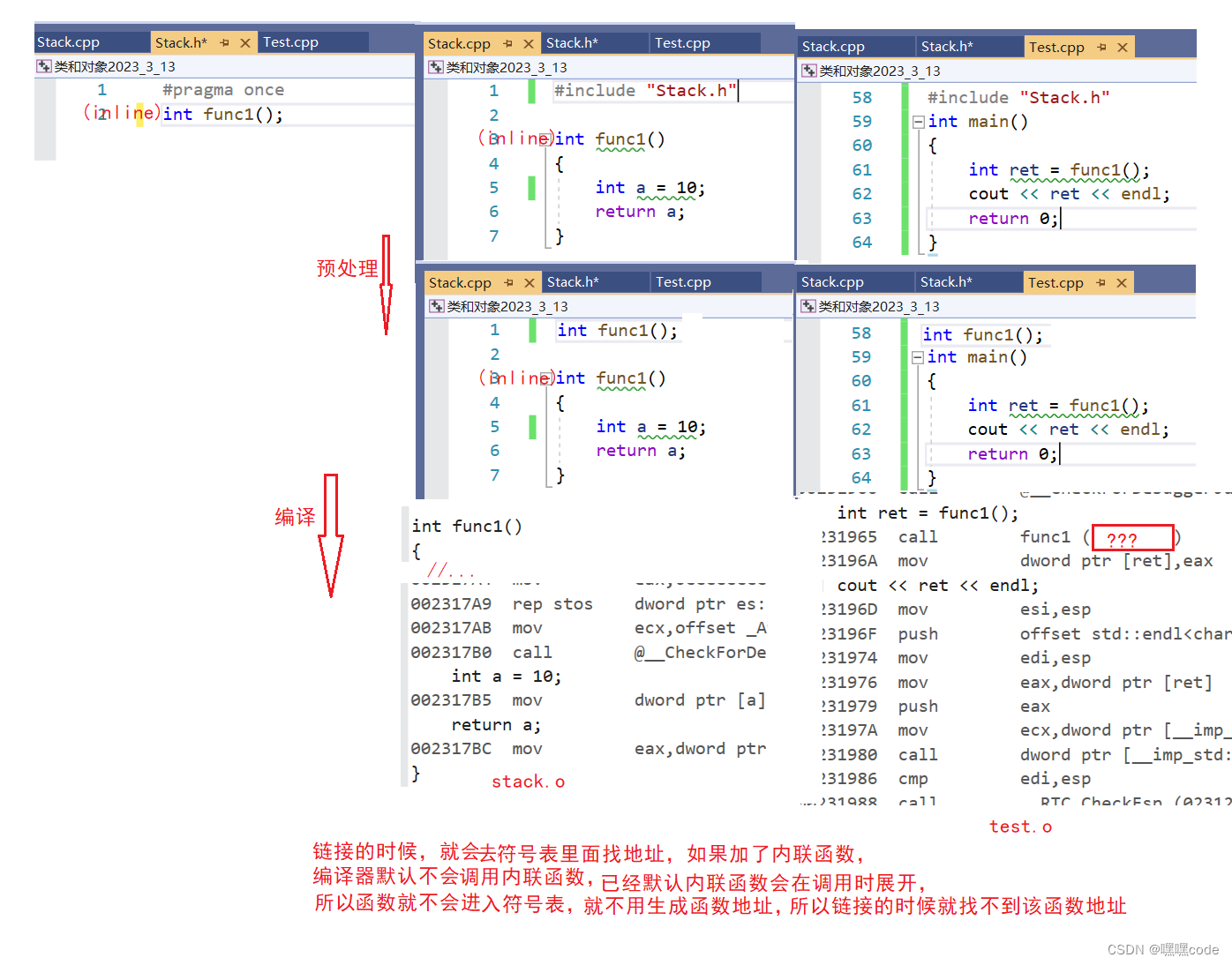Click disassembly line '002317B0 call'
The width and height of the screenshot is (1232, 965).
tap(589, 653)
